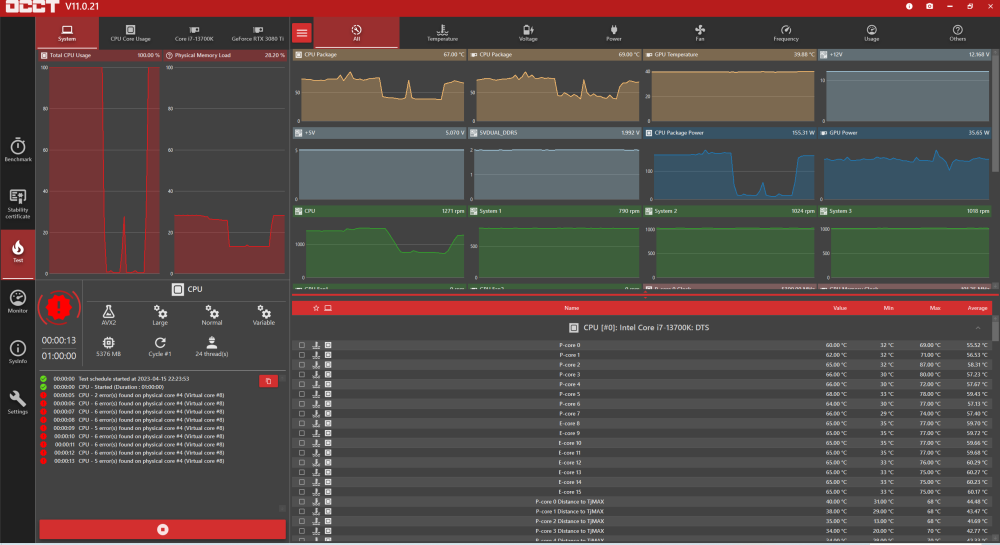Click the Total CPU Usage graph

[x=100, y=164]
